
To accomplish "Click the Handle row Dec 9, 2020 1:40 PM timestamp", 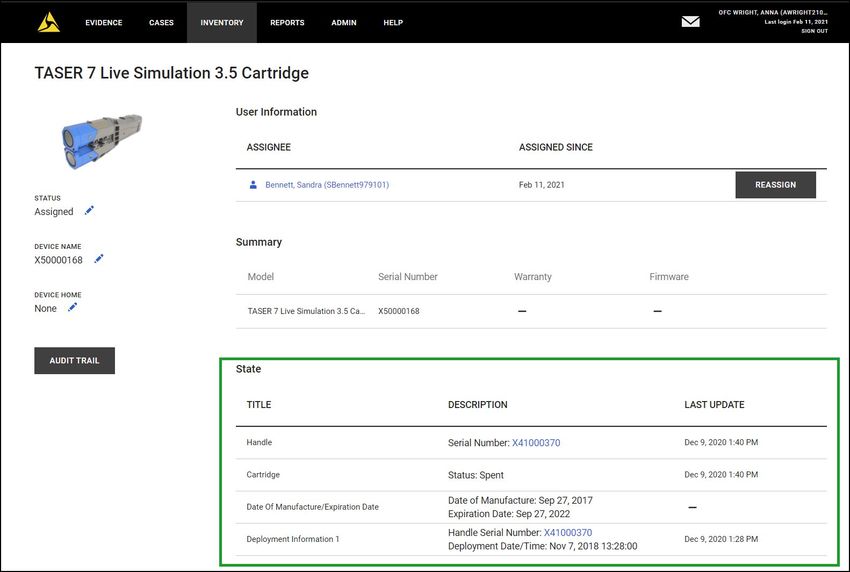I will tap(721, 442).
